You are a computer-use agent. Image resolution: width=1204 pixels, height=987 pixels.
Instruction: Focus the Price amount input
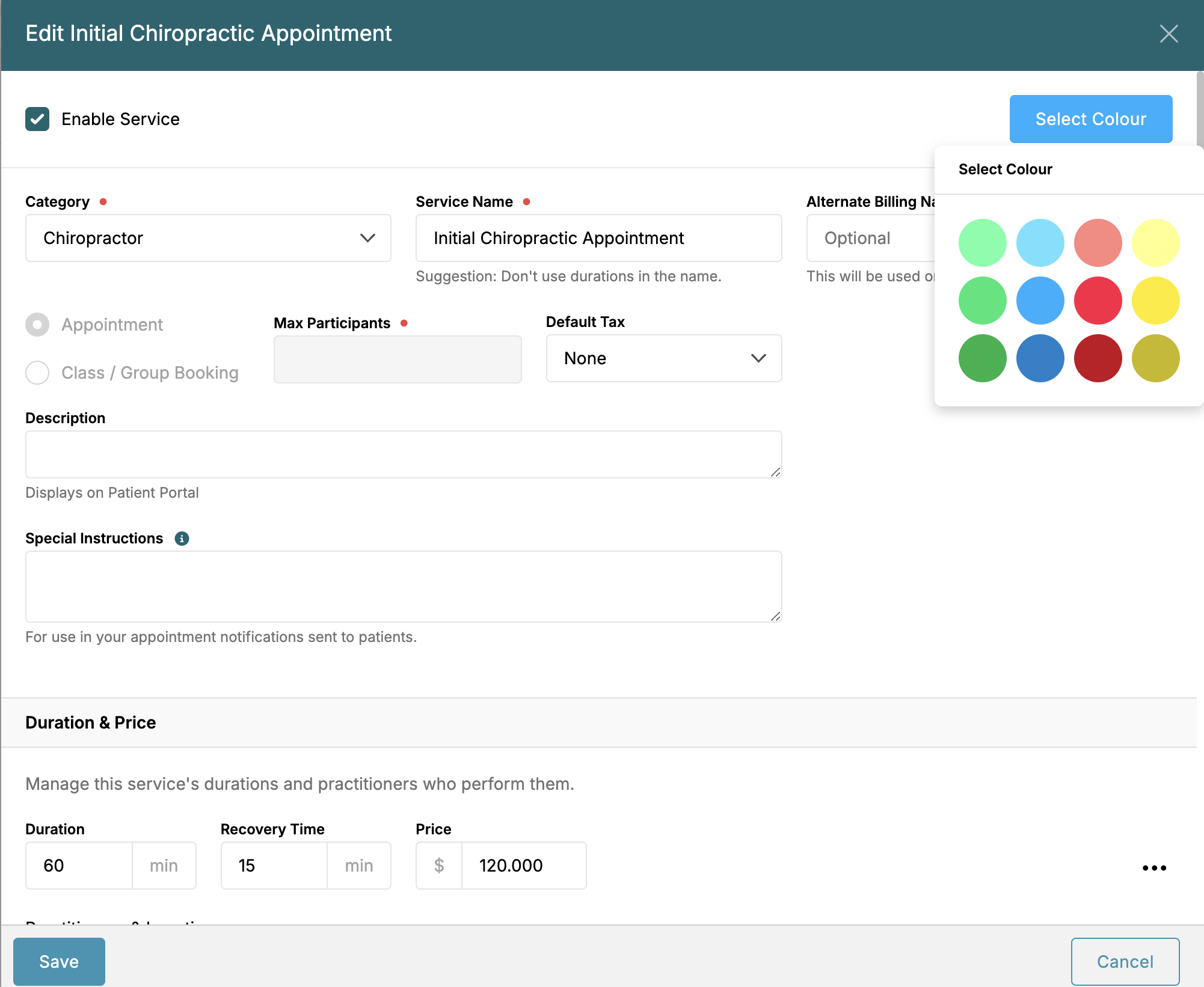click(523, 866)
